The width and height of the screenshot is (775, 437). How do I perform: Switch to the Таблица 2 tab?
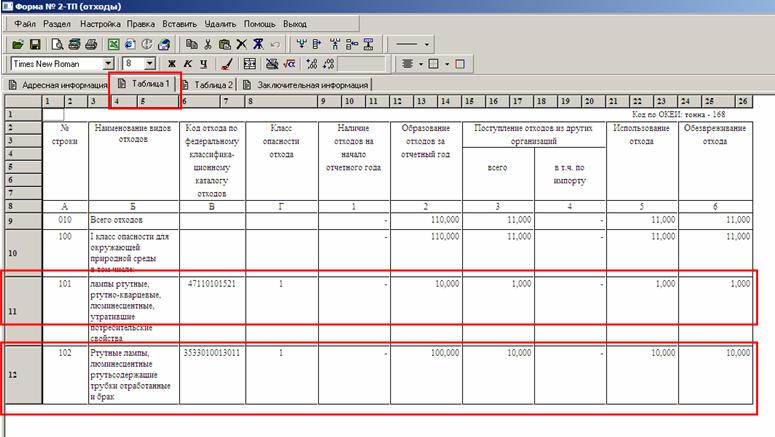pyautogui.click(x=209, y=85)
